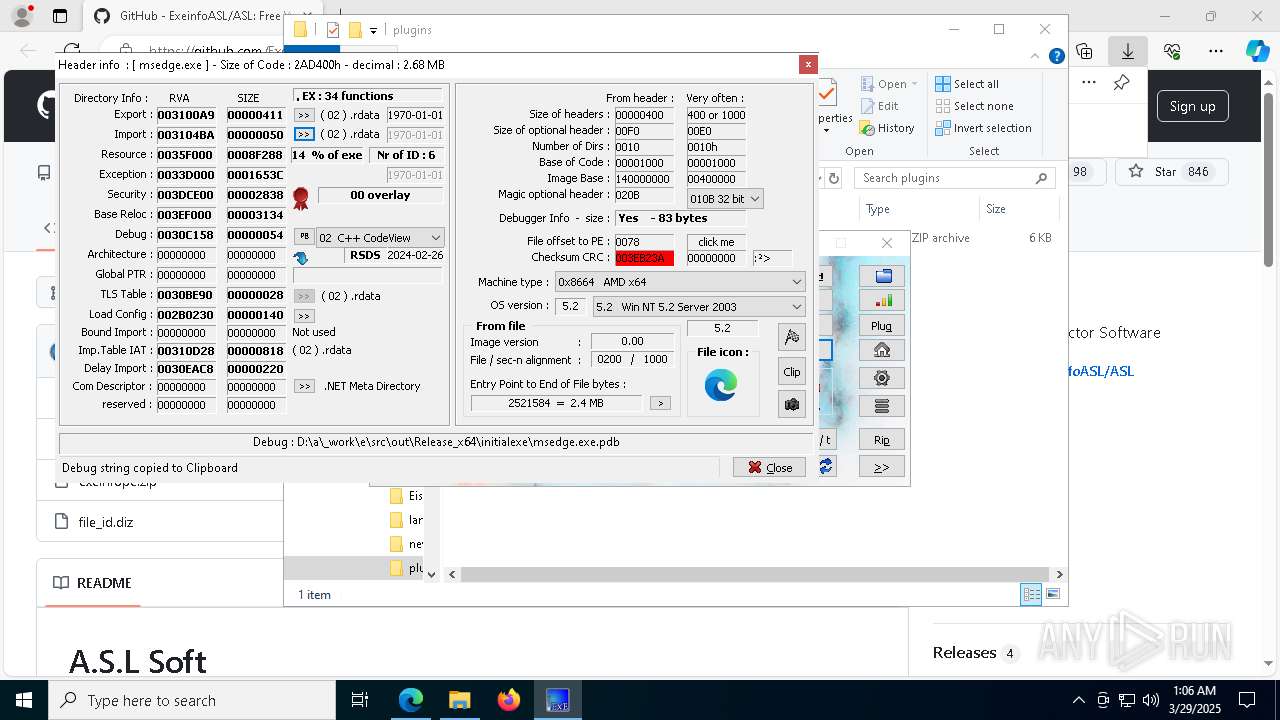Click the Microsoft Edge file icon preview
Image resolution: width=1280 pixels, height=720 pixels.
[x=721, y=385]
